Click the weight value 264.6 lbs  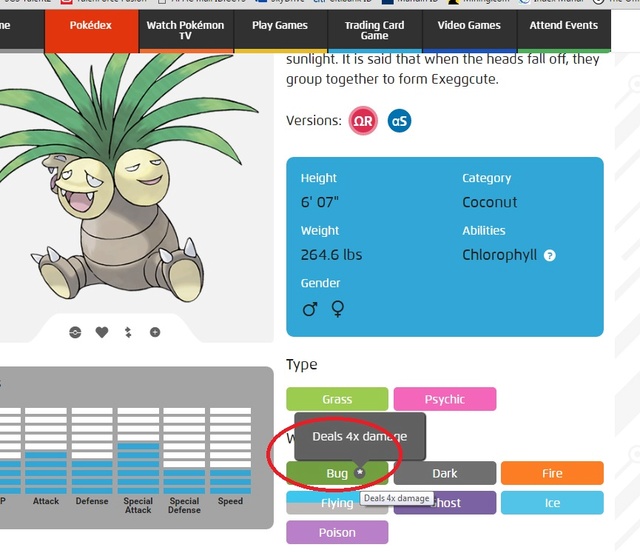click(331, 255)
